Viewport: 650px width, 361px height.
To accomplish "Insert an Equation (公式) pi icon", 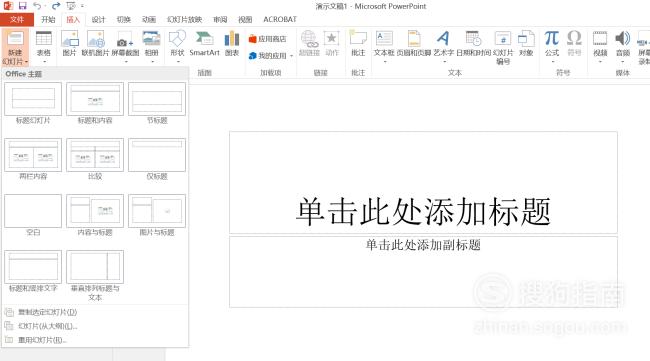I will (552, 39).
